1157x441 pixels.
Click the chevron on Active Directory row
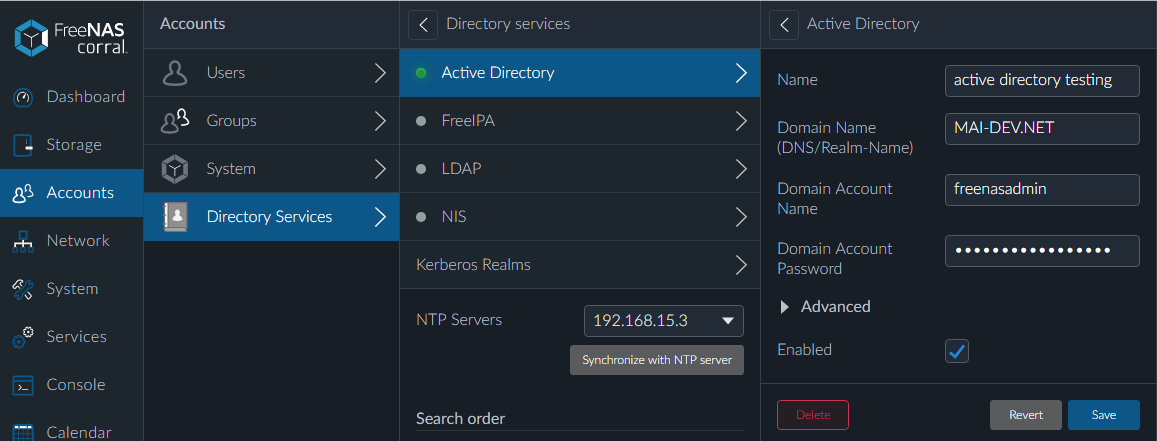tap(742, 73)
